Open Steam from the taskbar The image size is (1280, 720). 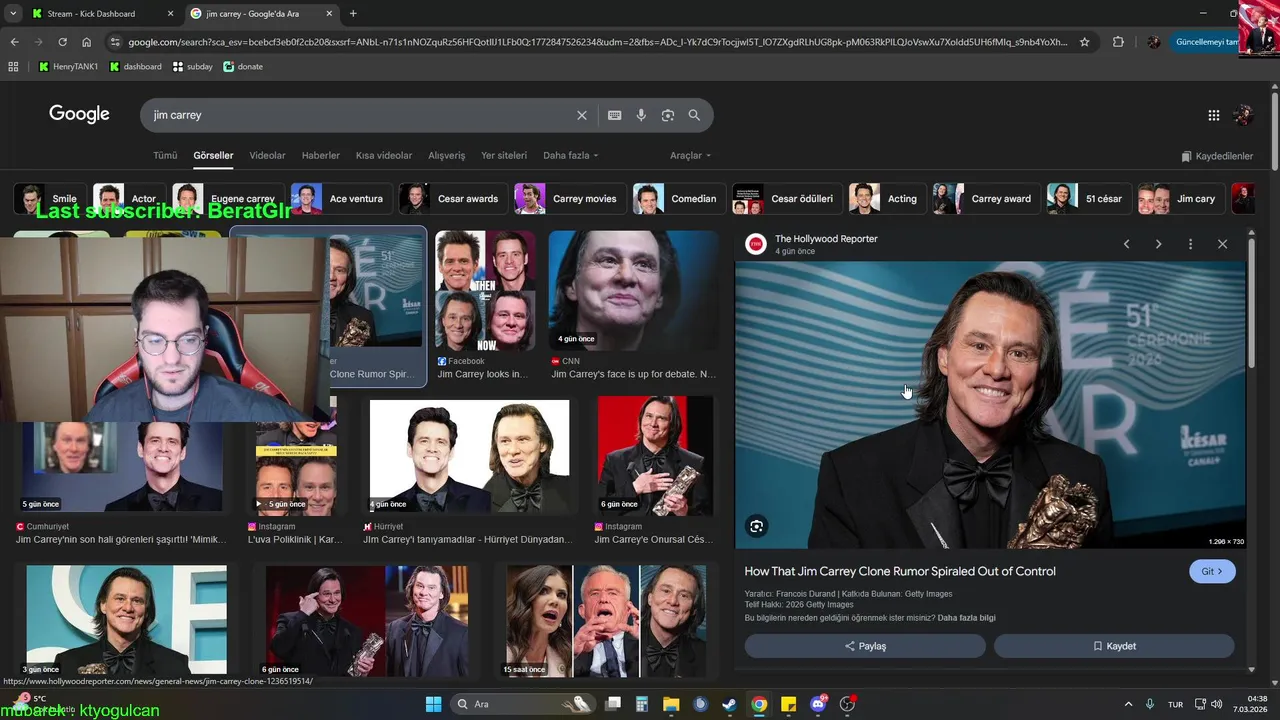[x=729, y=704]
